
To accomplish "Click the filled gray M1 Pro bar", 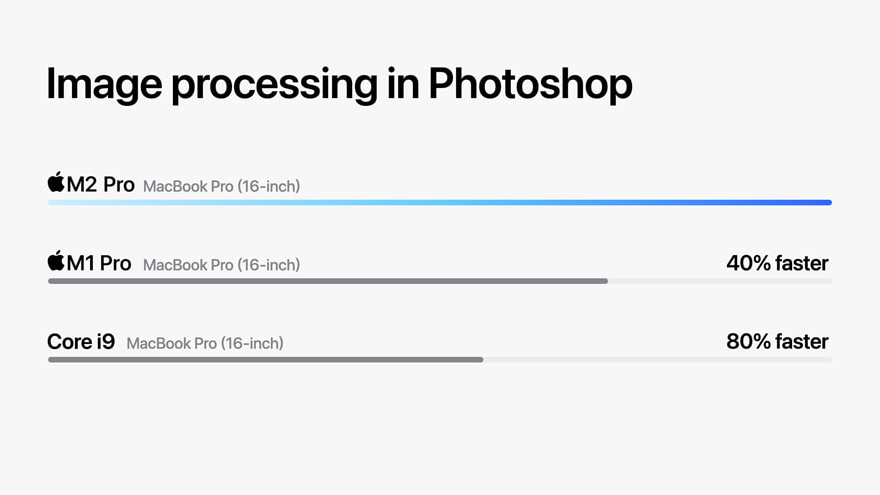I will point(328,281).
